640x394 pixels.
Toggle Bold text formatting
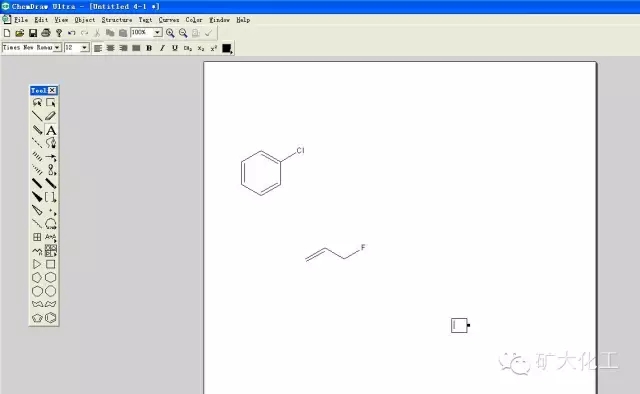coord(149,48)
